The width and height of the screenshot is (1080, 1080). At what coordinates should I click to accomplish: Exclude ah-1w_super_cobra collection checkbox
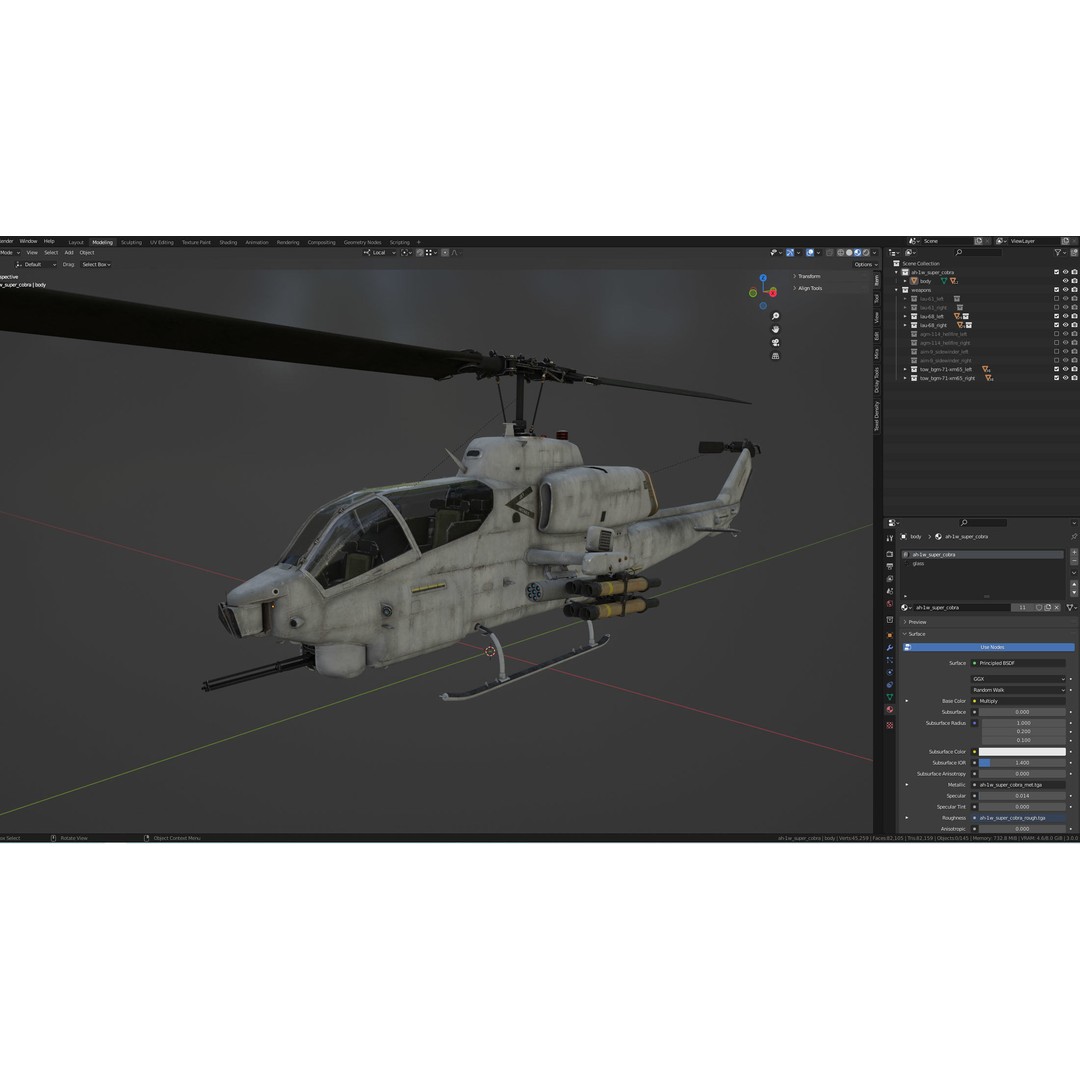(1056, 272)
